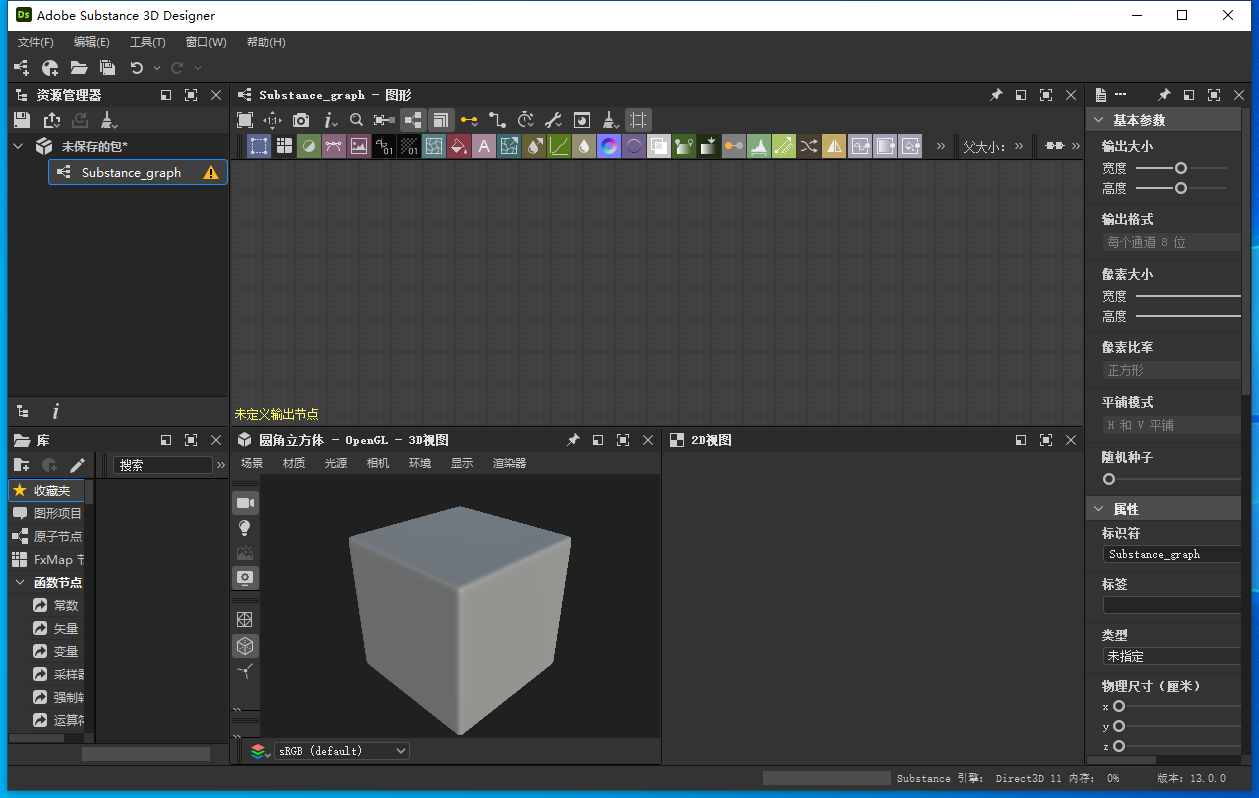Open the 材质 menu in 3D view

coord(294,463)
